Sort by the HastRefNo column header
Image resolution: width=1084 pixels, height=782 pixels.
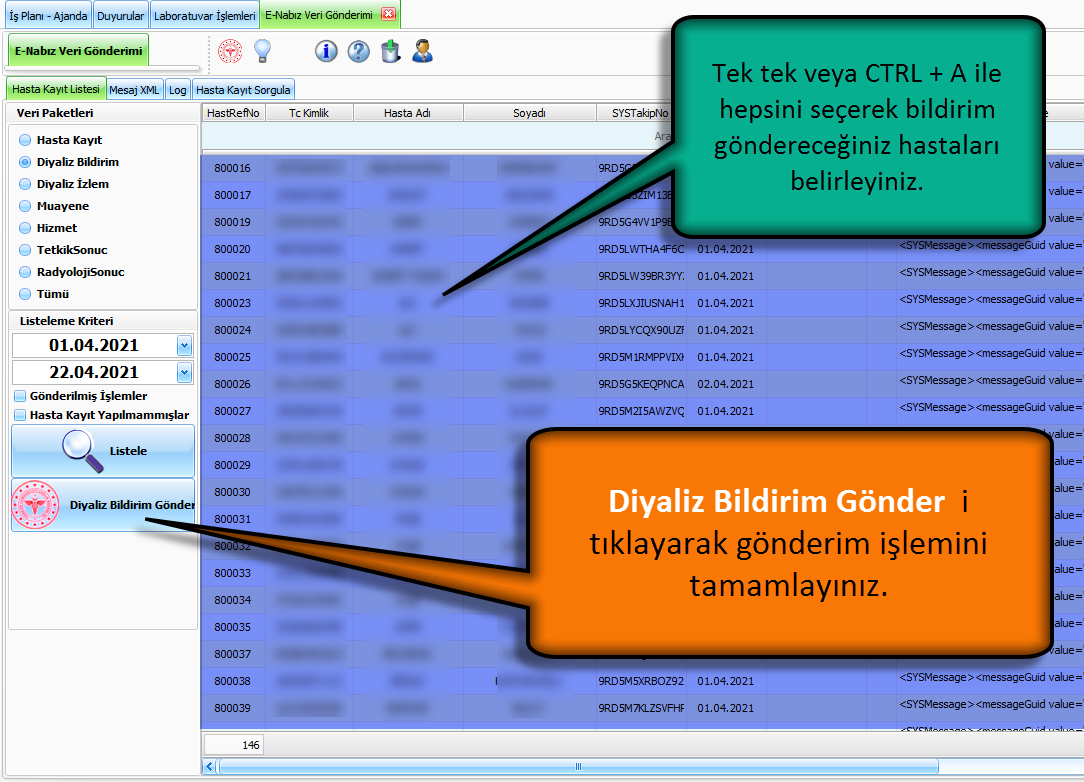[234, 113]
